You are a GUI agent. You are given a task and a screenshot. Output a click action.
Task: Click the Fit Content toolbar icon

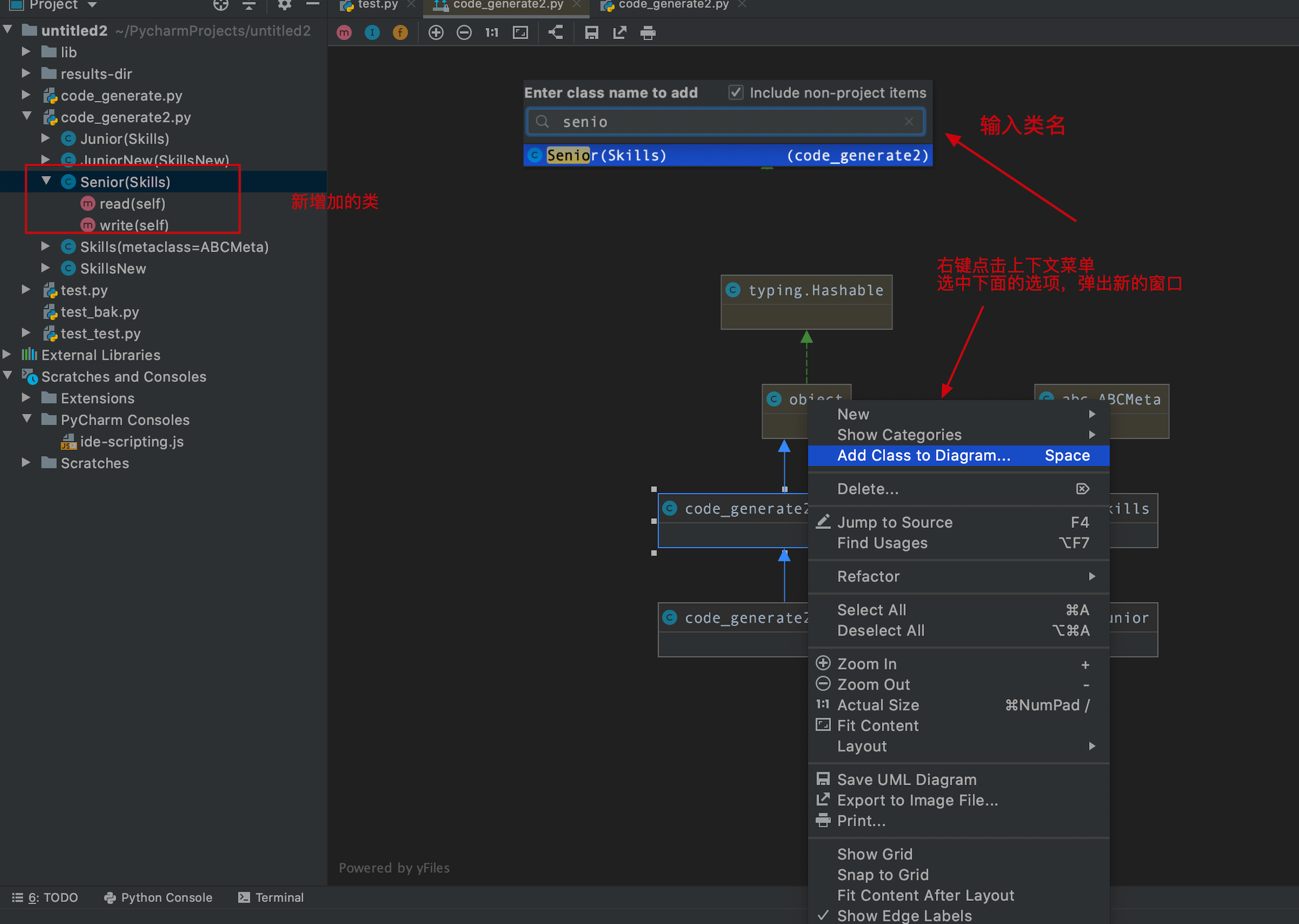point(521,33)
